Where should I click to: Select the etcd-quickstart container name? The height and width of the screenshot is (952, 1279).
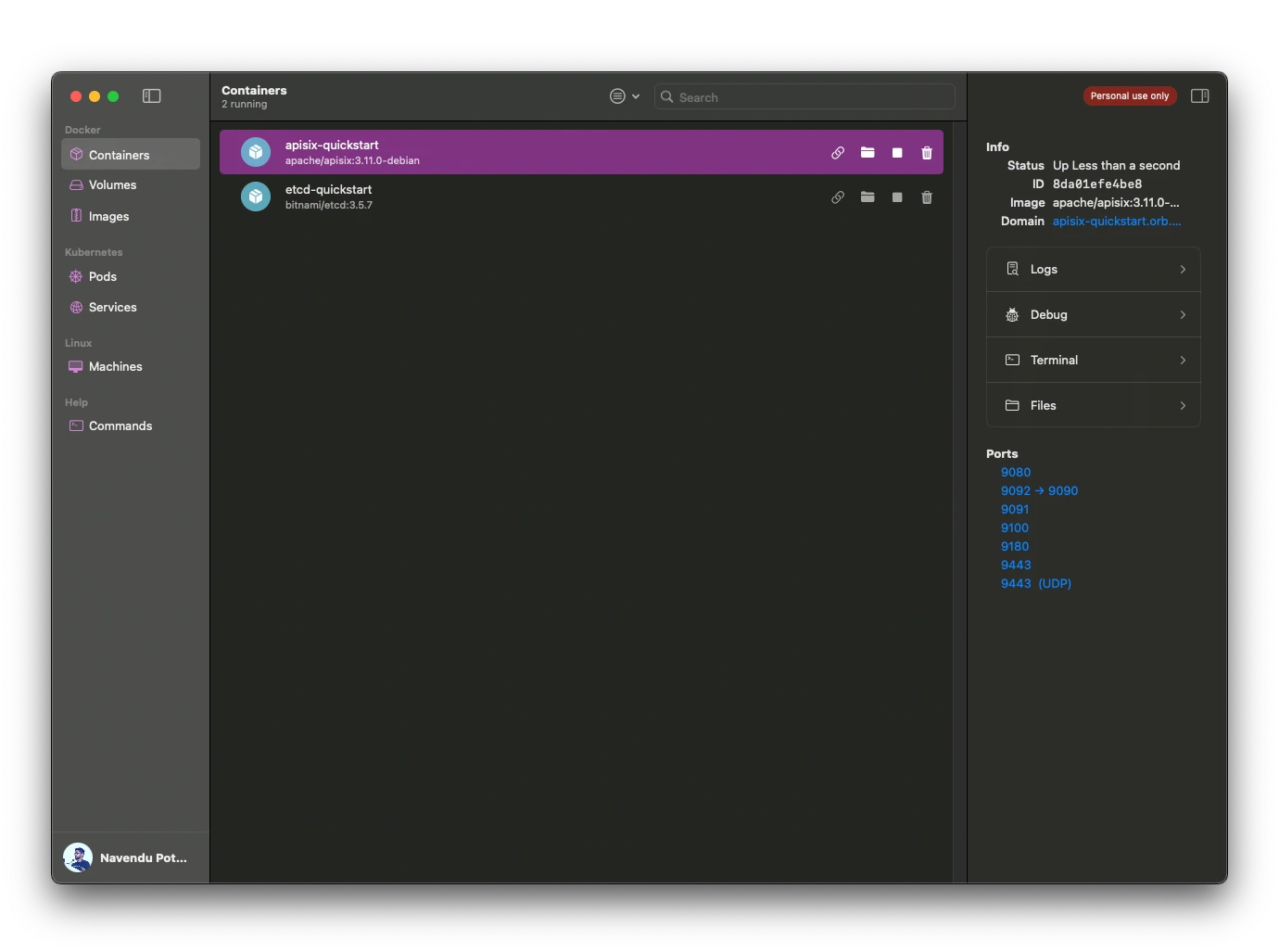pyautogui.click(x=328, y=189)
